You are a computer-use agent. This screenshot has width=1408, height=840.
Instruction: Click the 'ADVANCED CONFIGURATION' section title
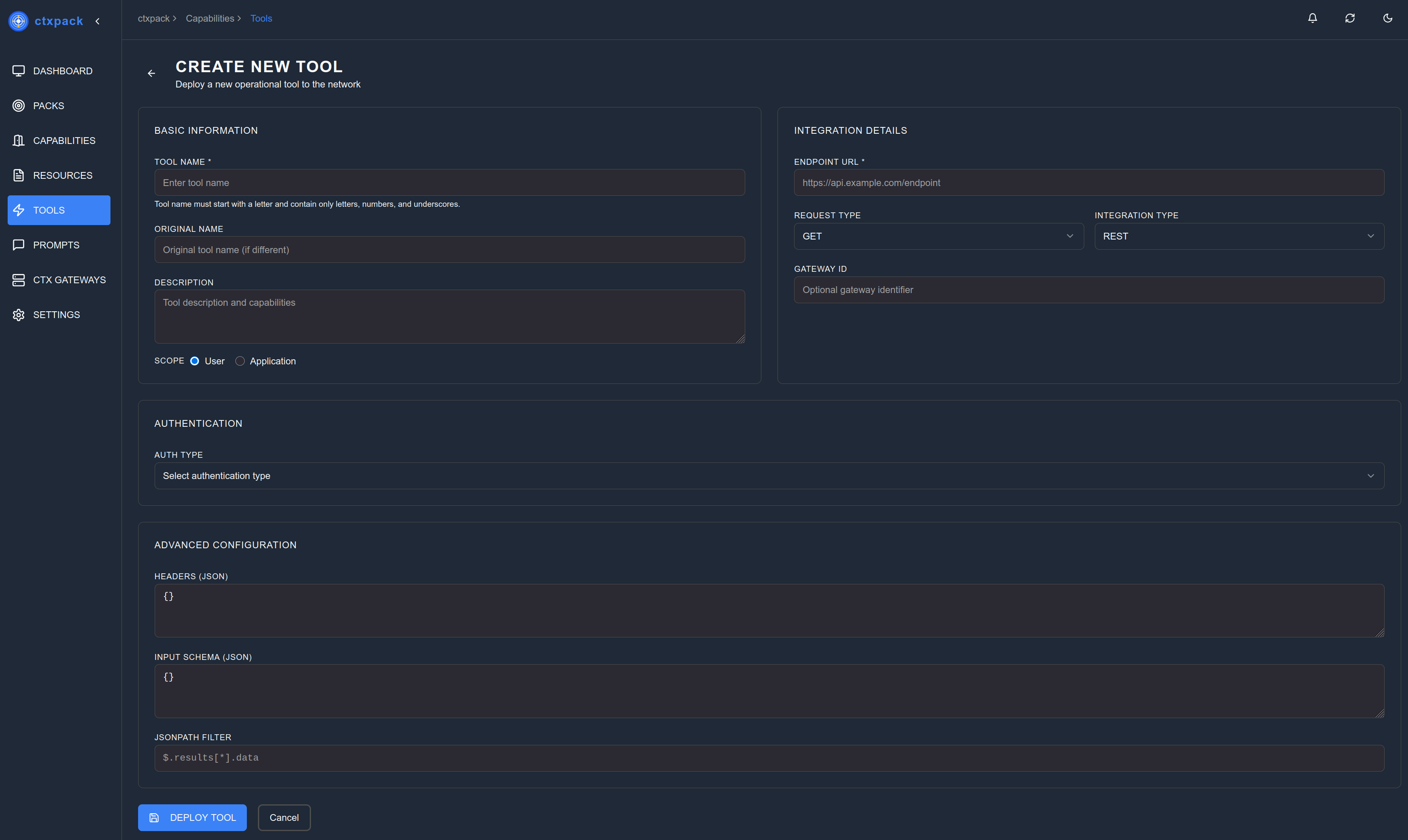point(225,545)
